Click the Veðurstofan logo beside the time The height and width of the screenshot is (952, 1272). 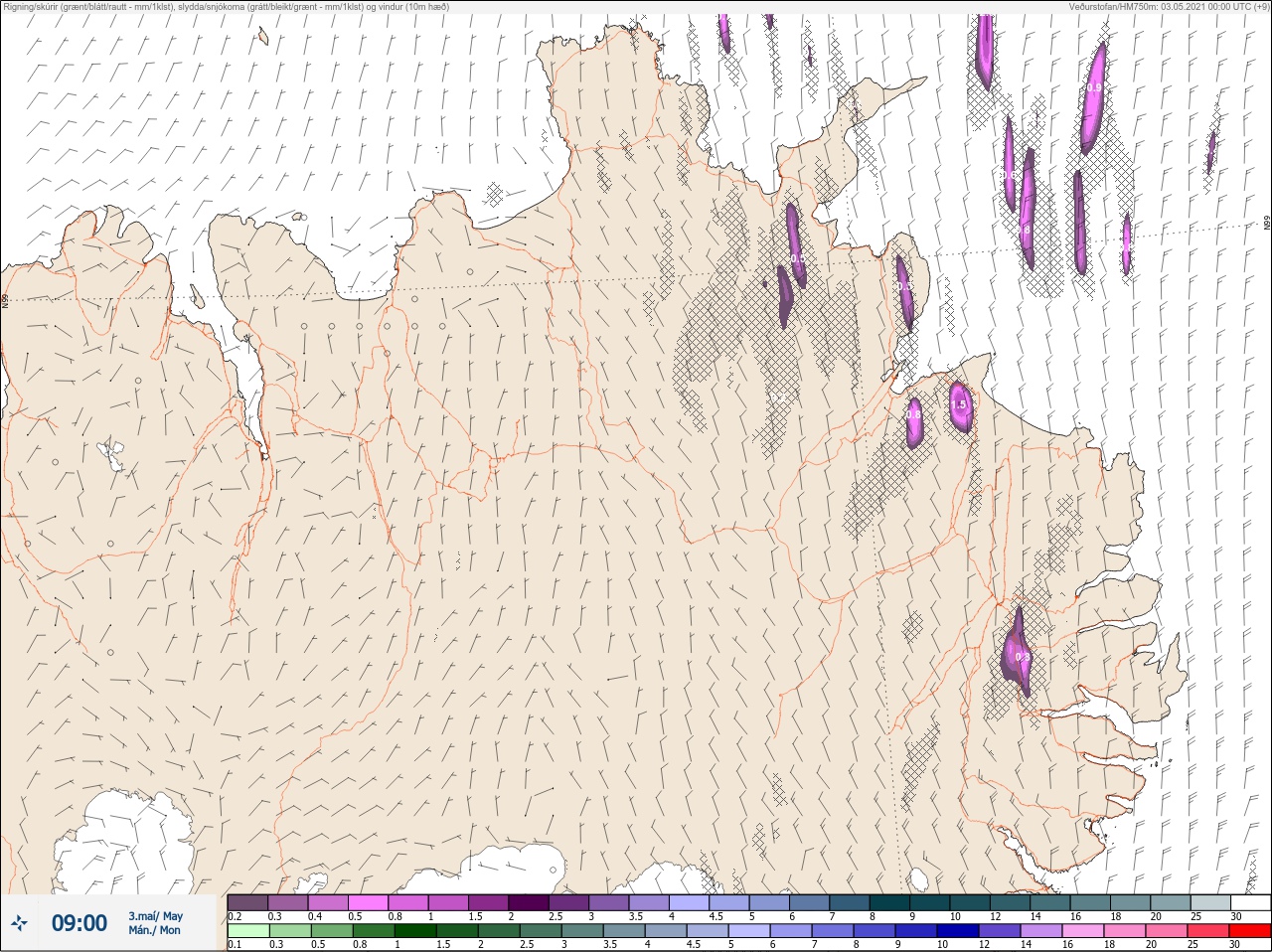[19, 923]
